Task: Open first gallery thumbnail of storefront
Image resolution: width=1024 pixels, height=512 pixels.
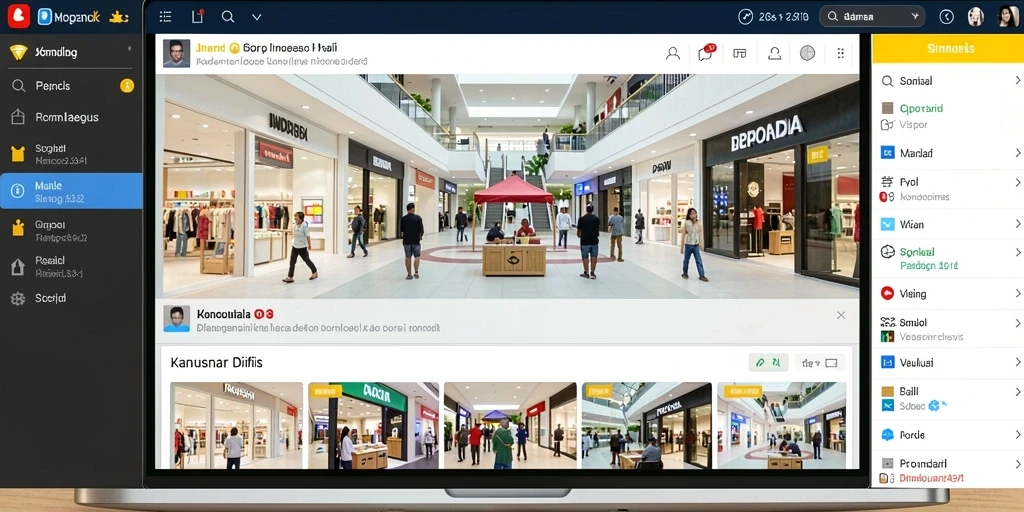Action: click(x=236, y=425)
